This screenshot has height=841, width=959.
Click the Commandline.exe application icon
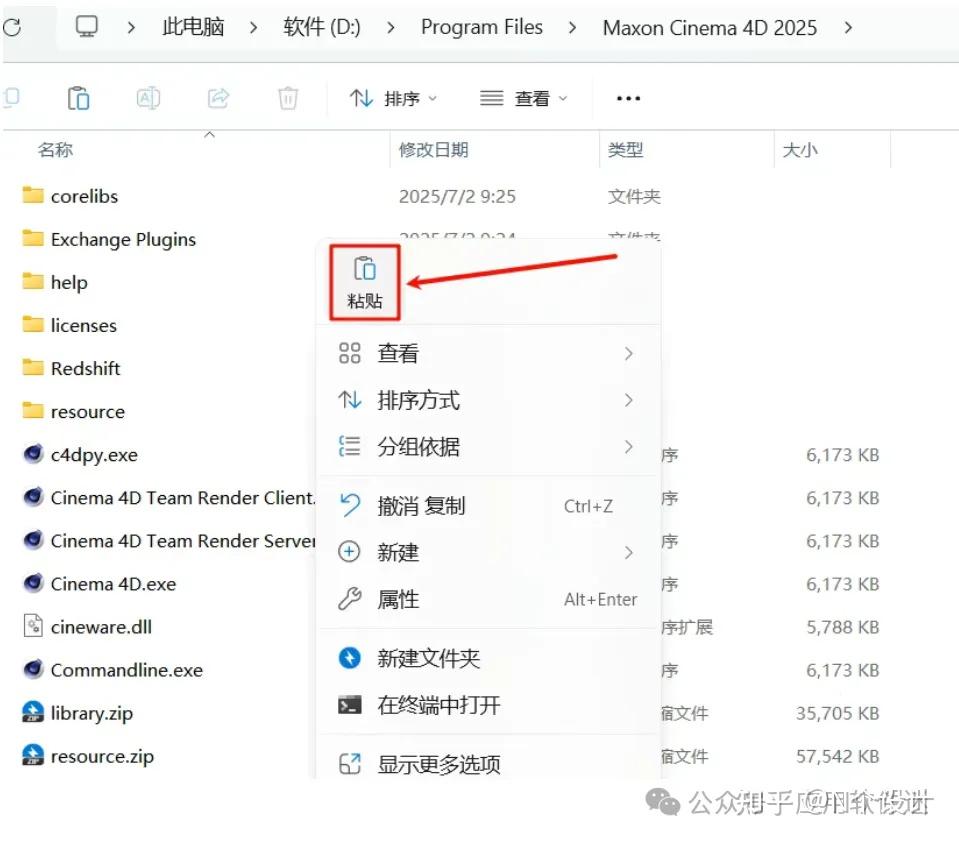[x=33, y=669]
